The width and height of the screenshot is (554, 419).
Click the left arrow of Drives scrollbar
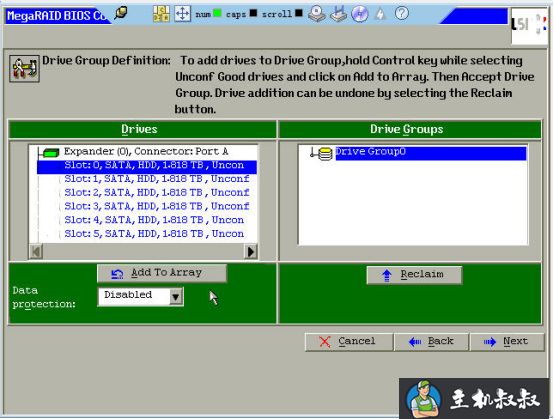click(x=36, y=252)
